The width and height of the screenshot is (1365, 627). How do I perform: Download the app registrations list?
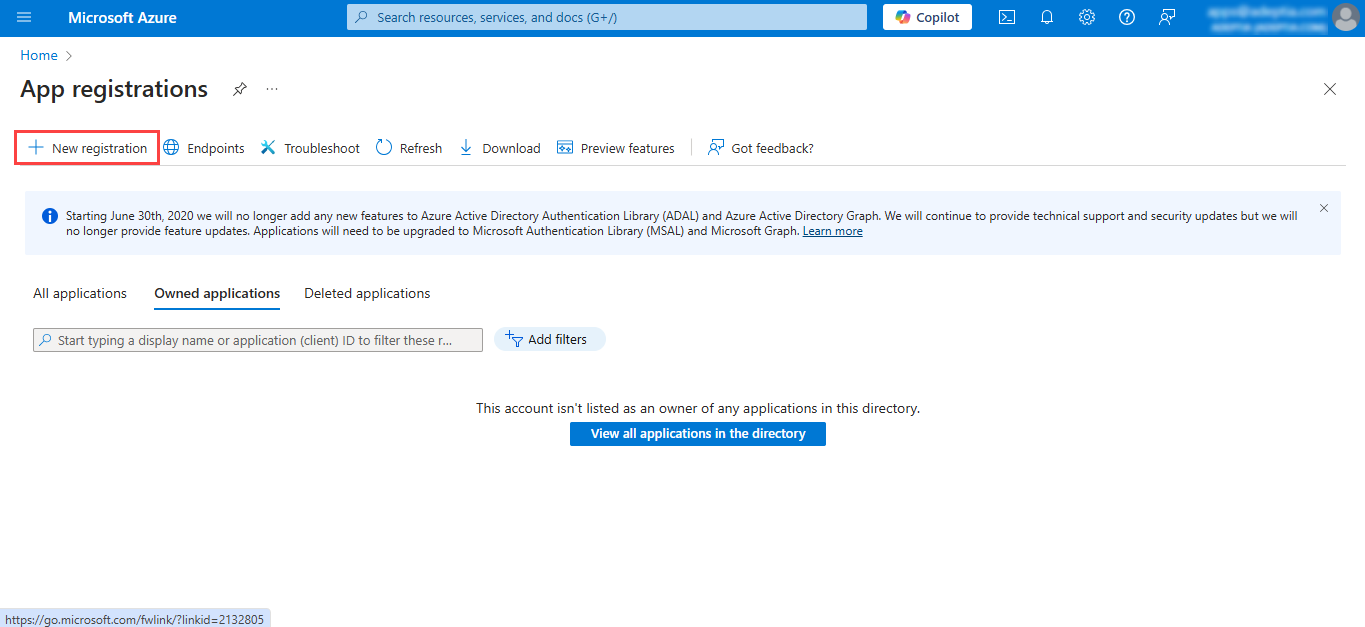click(x=499, y=148)
